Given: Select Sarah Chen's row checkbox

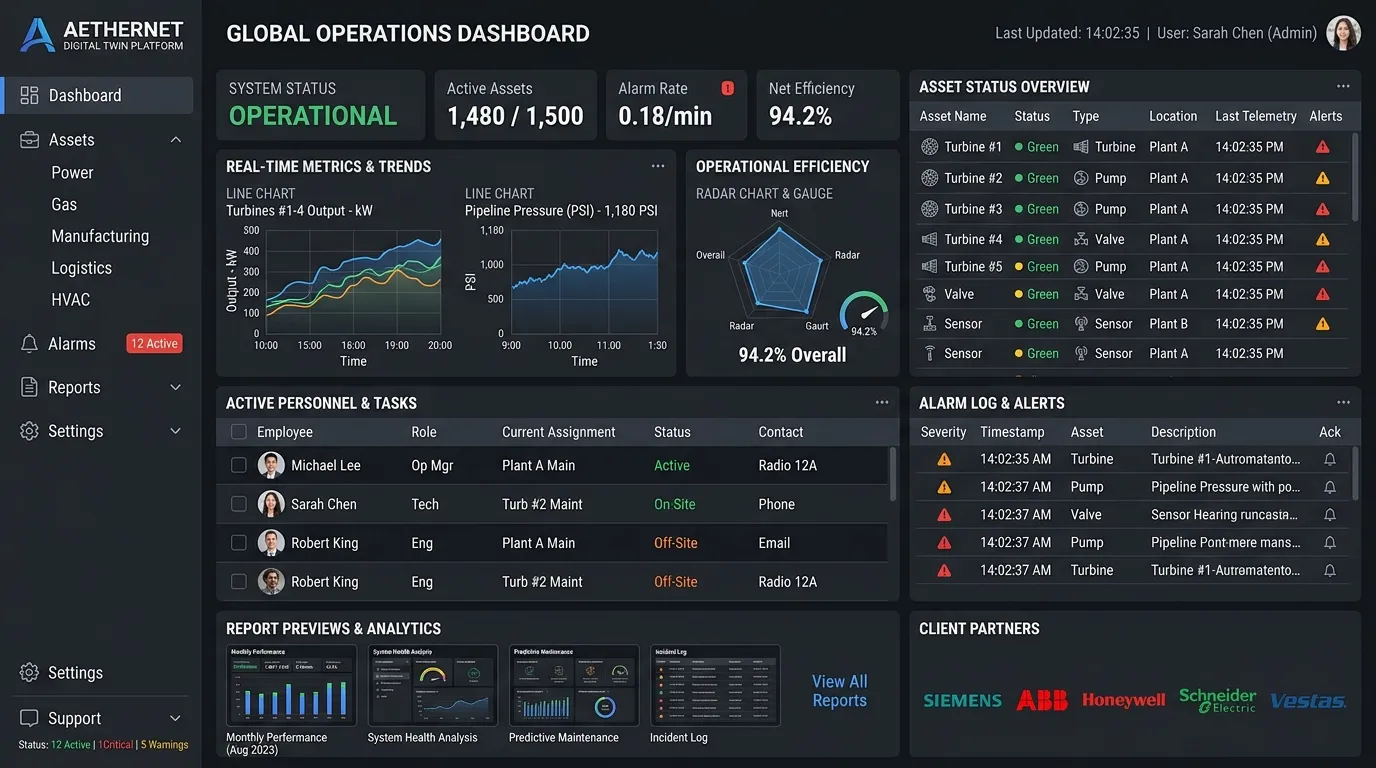Looking at the screenshot, I should [x=238, y=504].
